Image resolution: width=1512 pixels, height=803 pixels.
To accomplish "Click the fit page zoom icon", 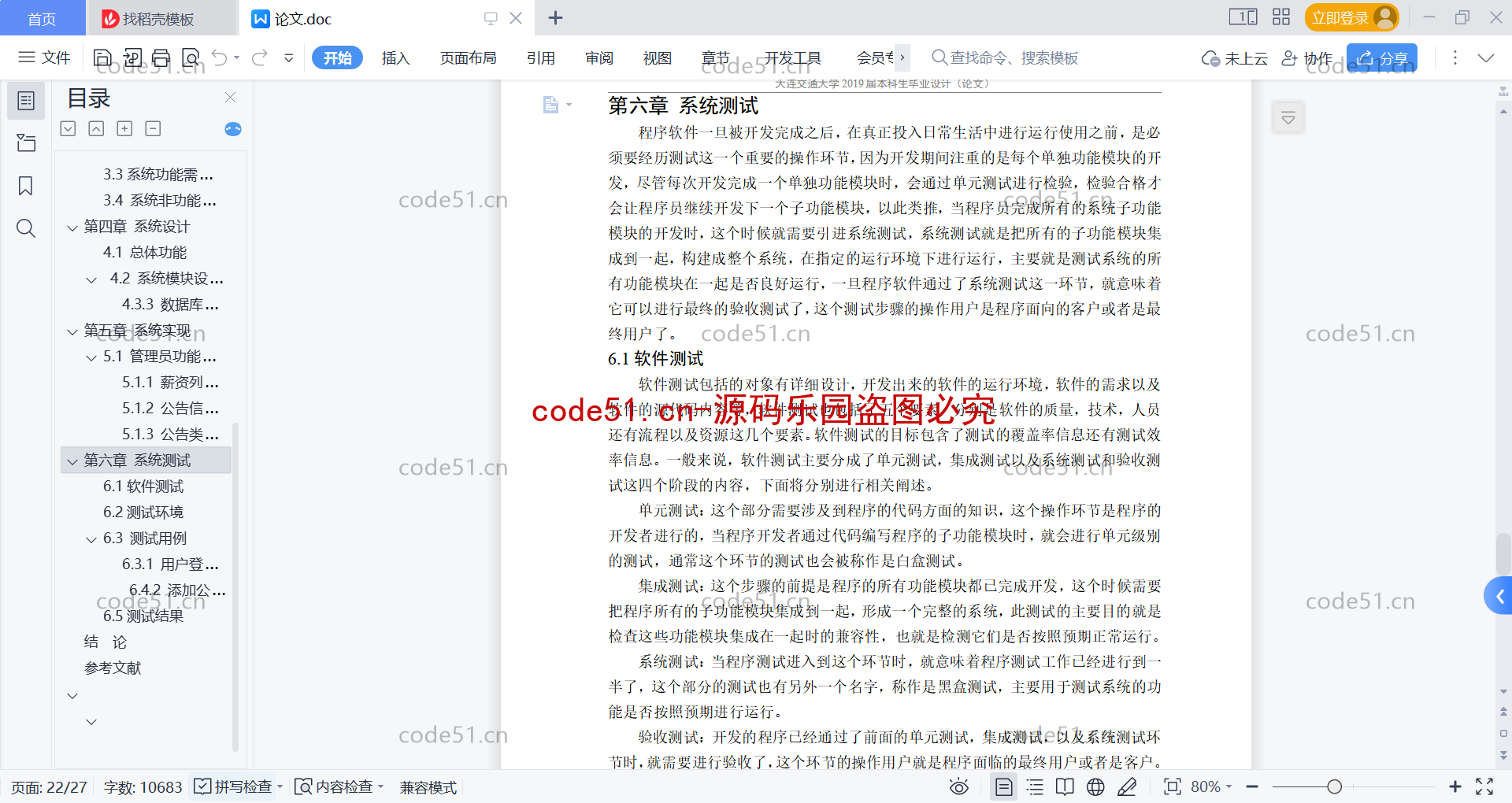I will point(1173,787).
